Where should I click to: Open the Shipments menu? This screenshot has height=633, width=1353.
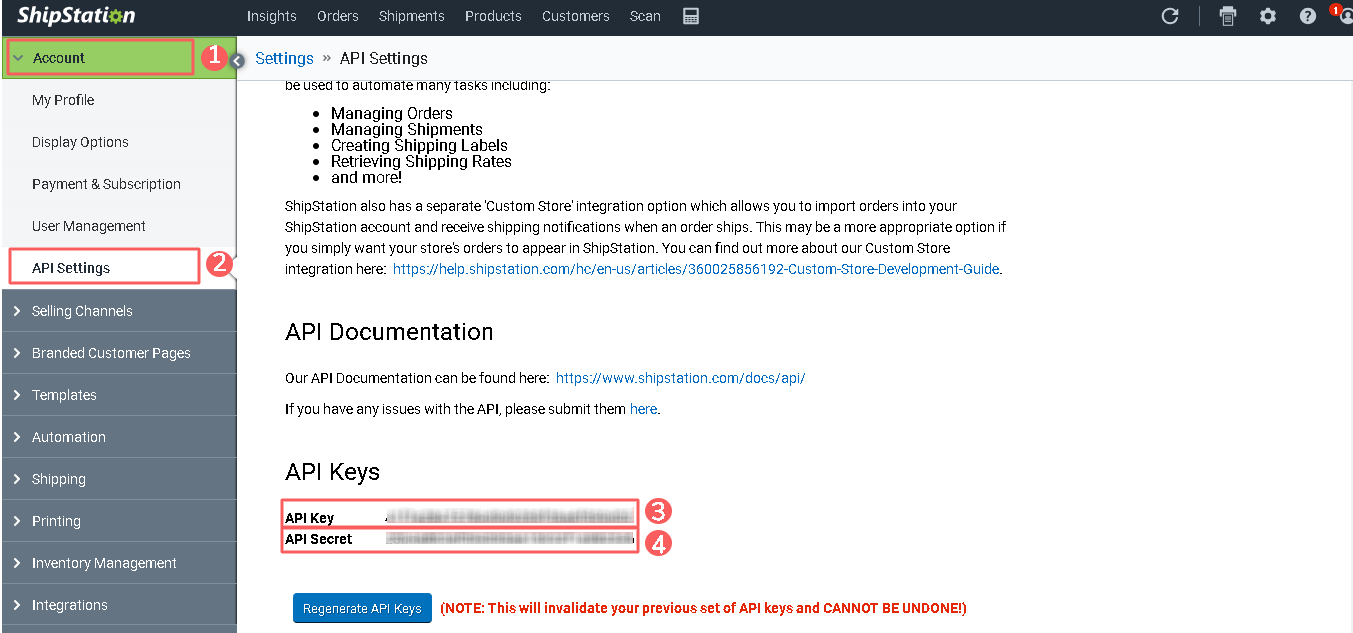tap(412, 16)
